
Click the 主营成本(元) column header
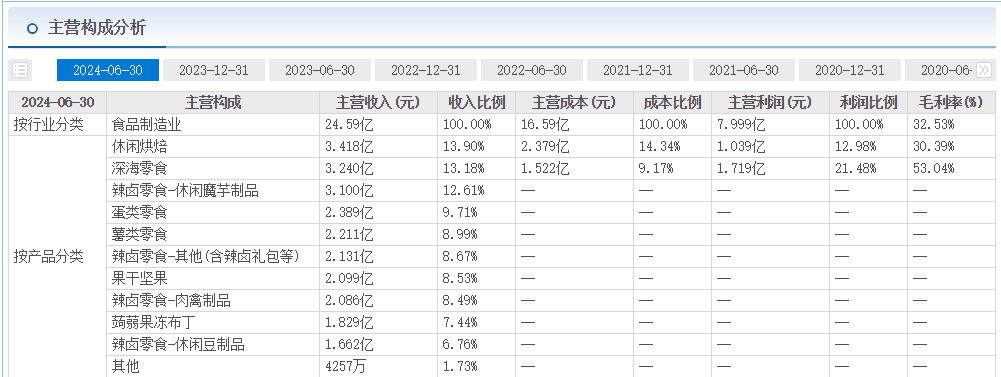[x=575, y=102]
